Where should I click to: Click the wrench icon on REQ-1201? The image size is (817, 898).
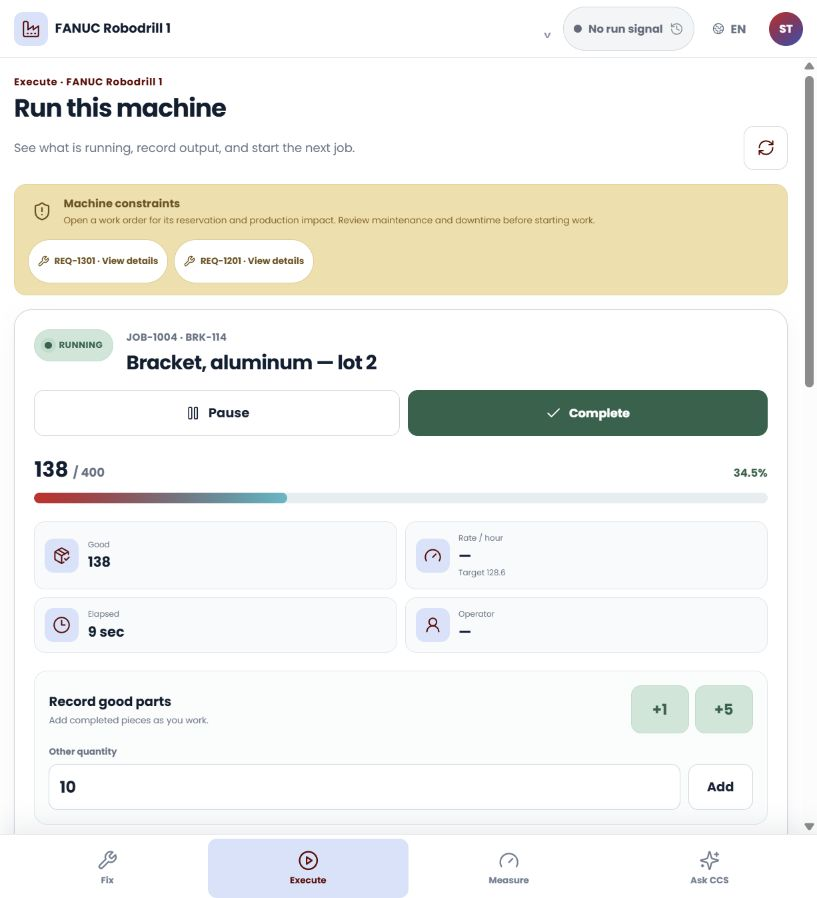190,261
